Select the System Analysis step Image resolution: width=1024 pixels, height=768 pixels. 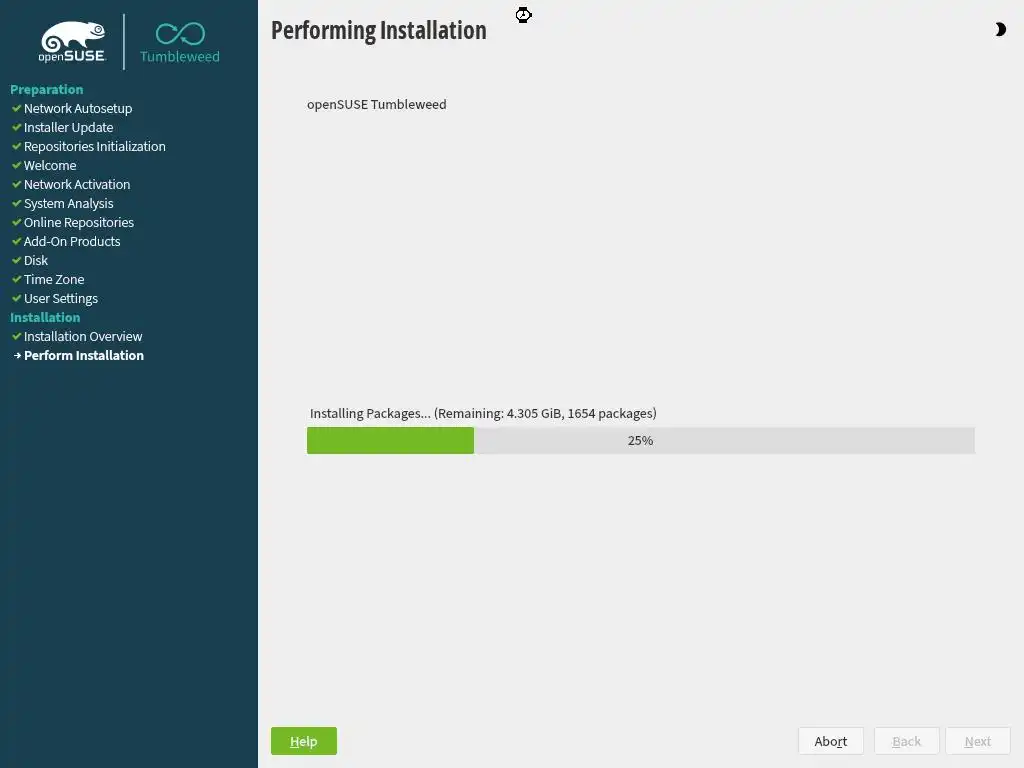click(69, 203)
